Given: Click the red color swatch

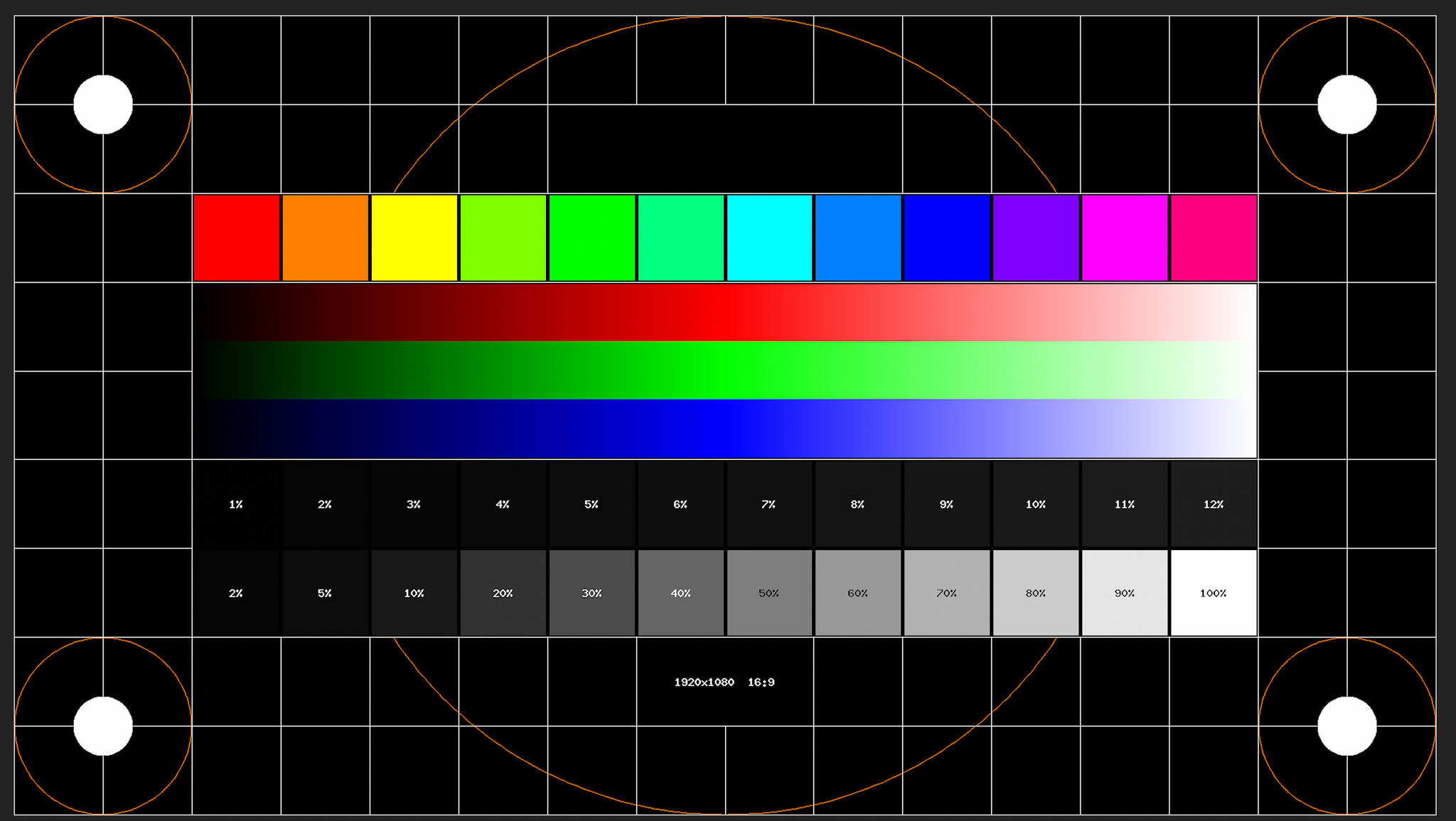Looking at the screenshot, I should coord(236,238).
